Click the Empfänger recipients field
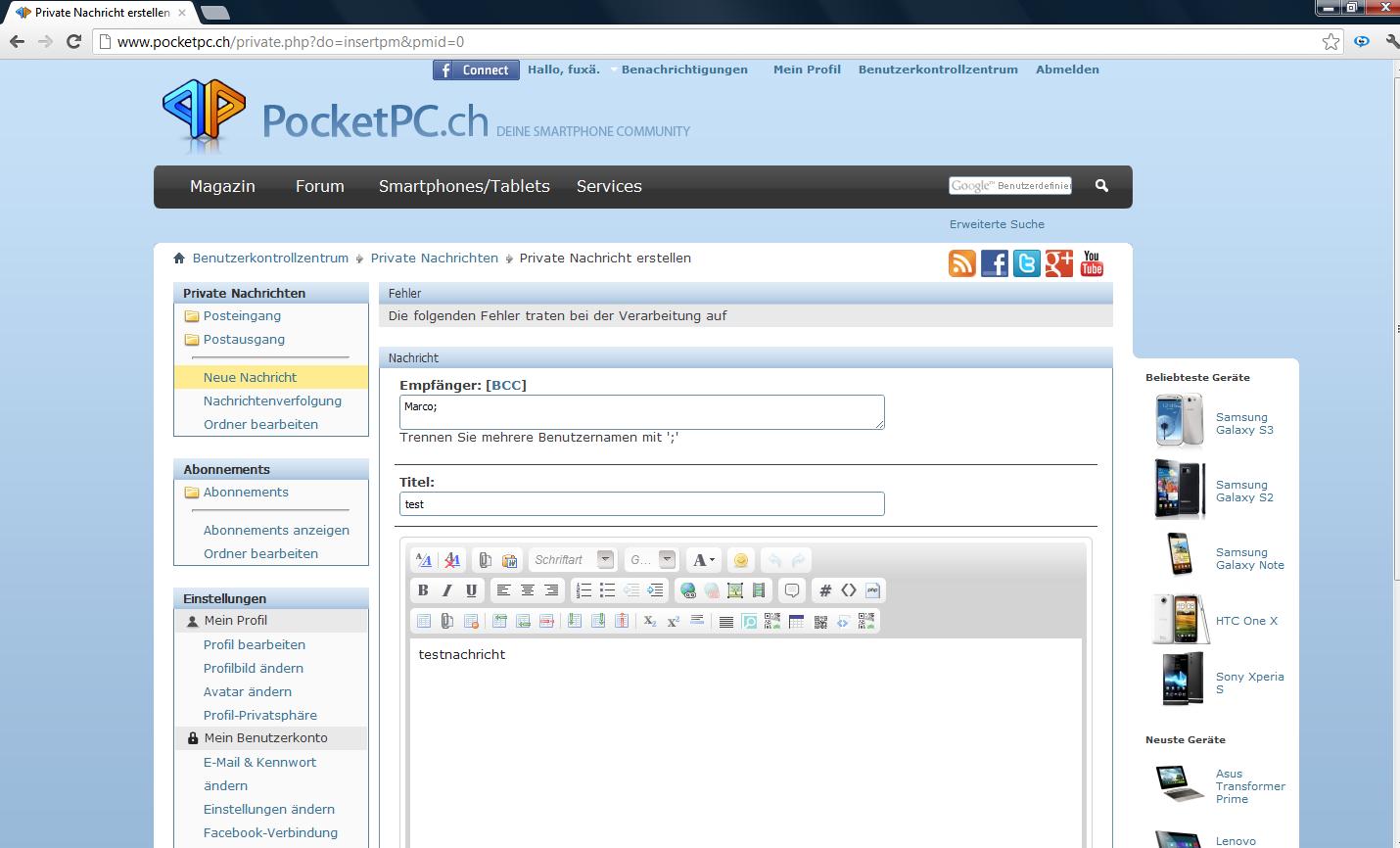This screenshot has height=848, width=1400. tap(642, 412)
